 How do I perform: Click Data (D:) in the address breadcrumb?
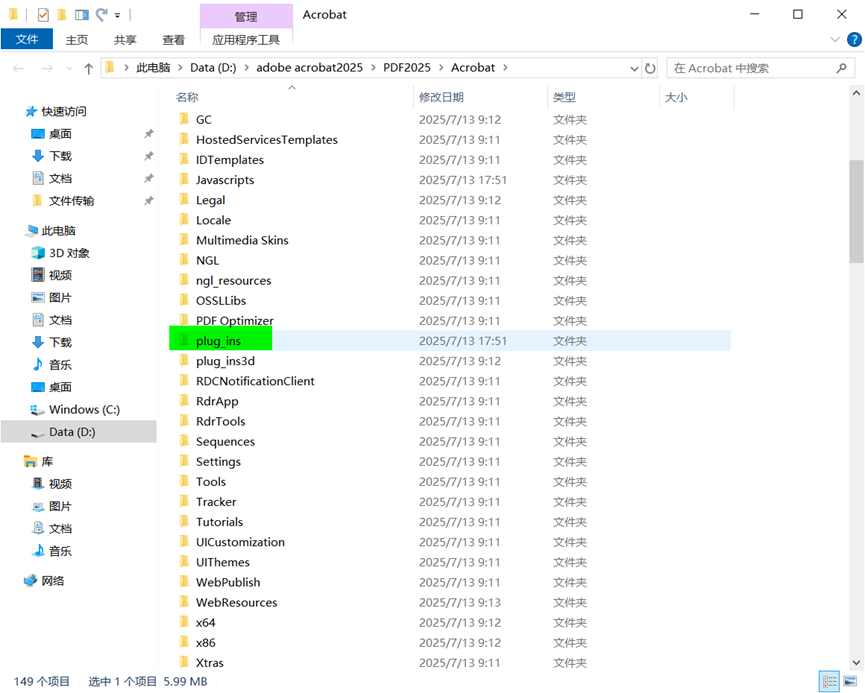coord(213,68)
